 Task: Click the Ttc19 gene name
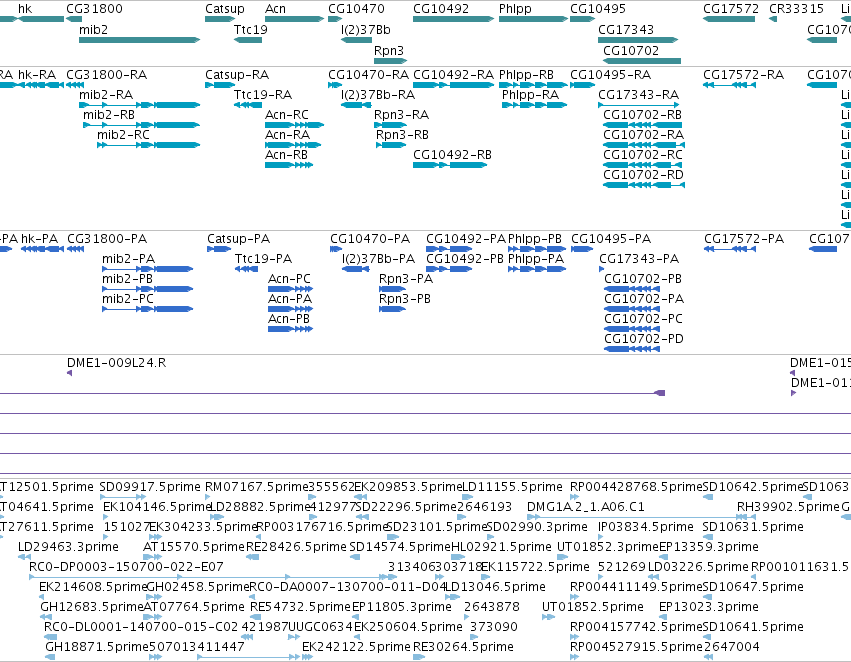(251, 30)
